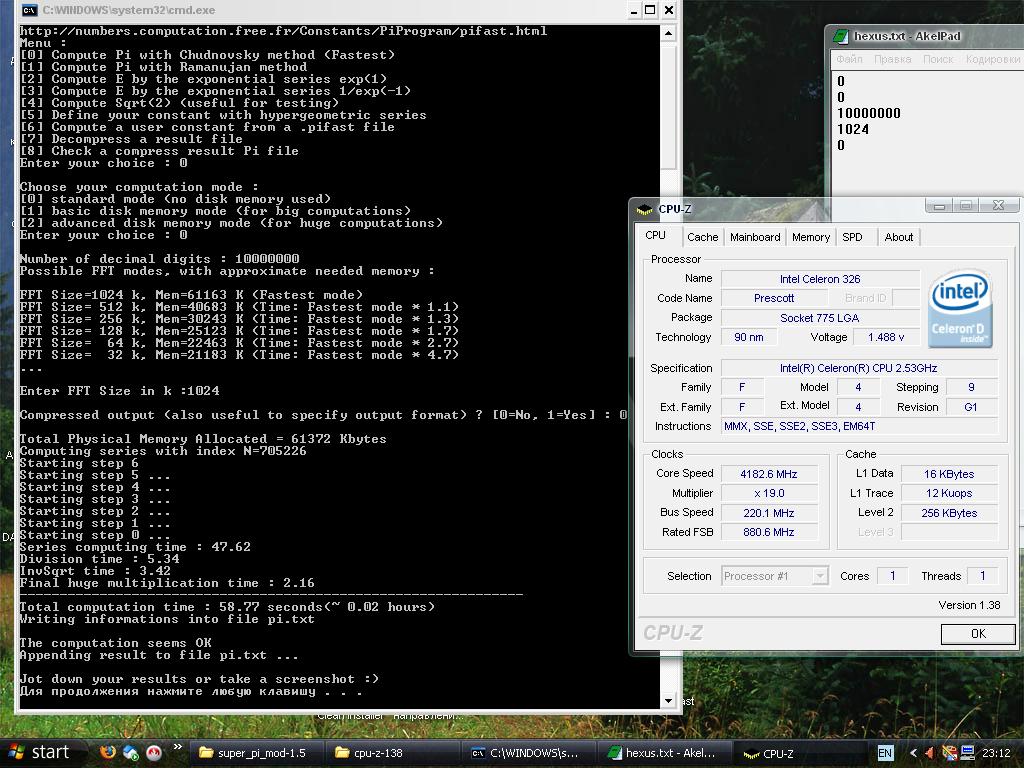Maximize the cmd.exe window
Viewport: 1024px width, 768px height.
[x=650, y=10]
